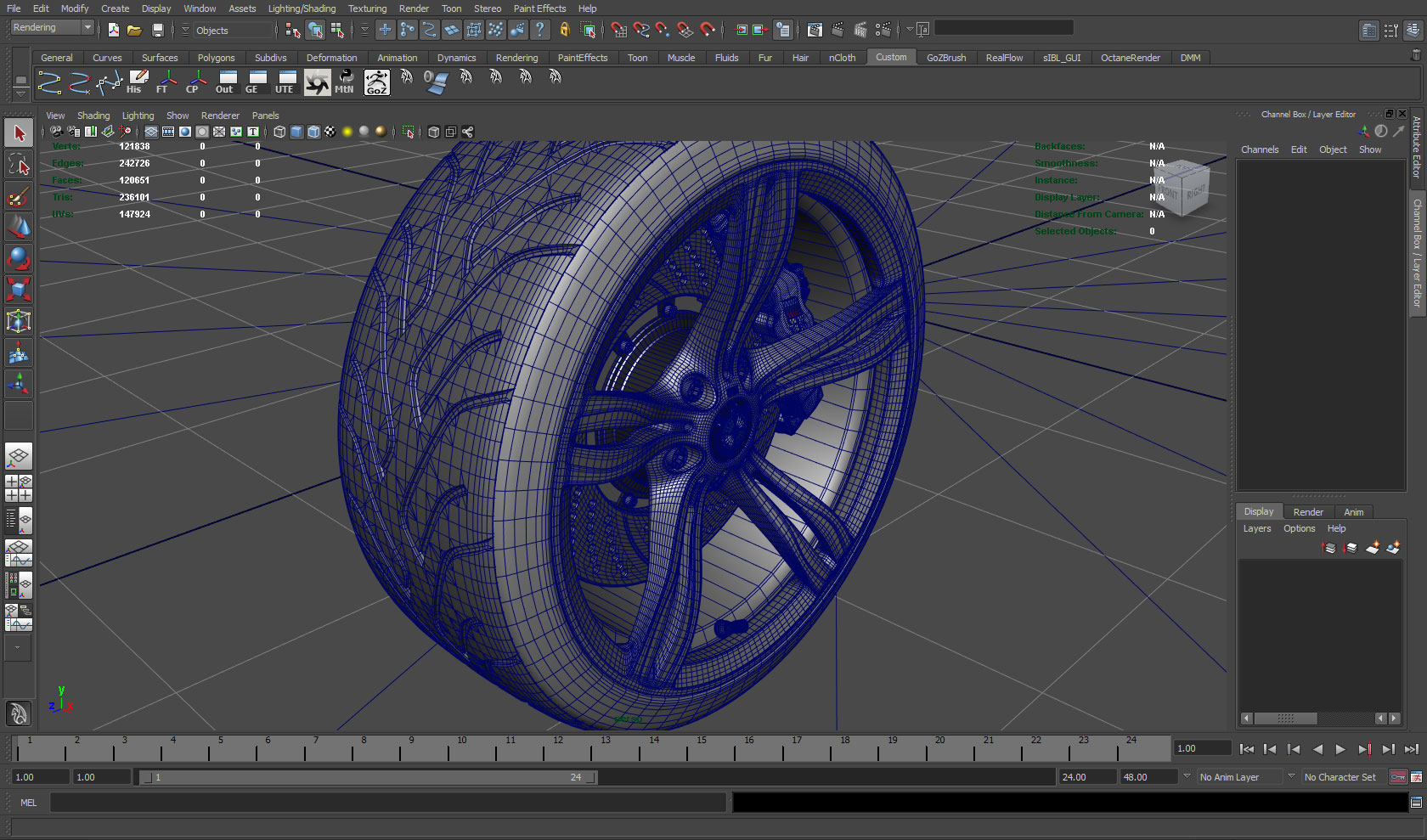Open scene with the folder icon
This screenshot has width=1427, height=840.
coord(134,30)
